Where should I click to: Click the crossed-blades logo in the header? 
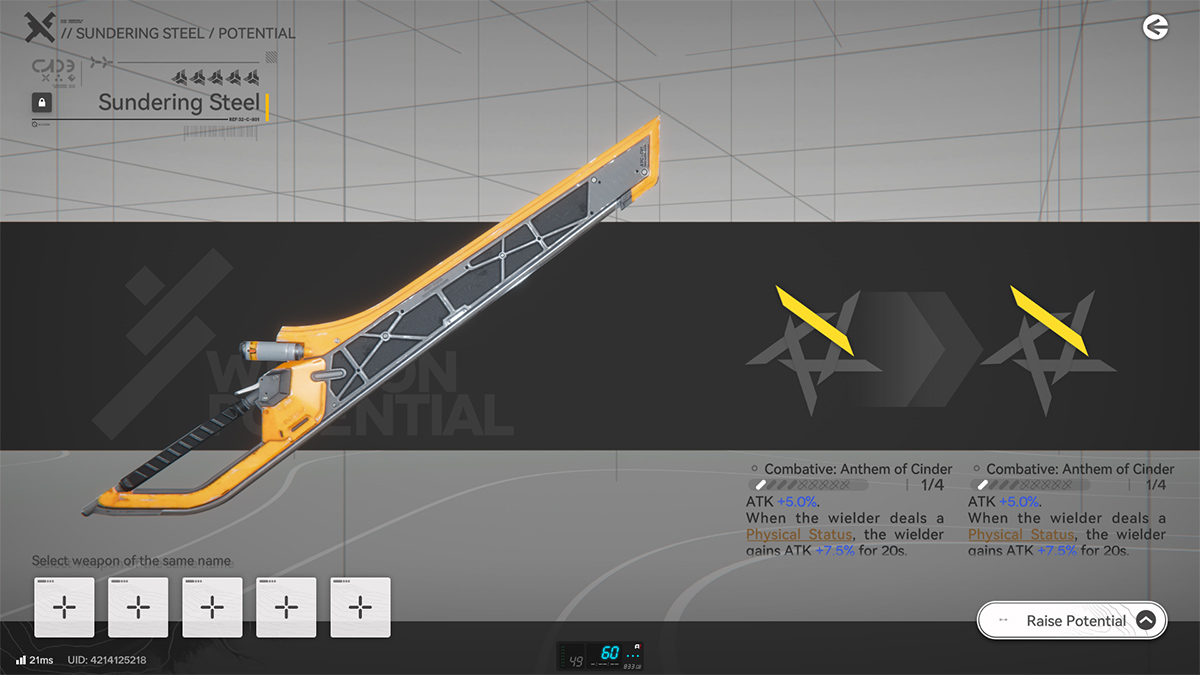point(39,28)
